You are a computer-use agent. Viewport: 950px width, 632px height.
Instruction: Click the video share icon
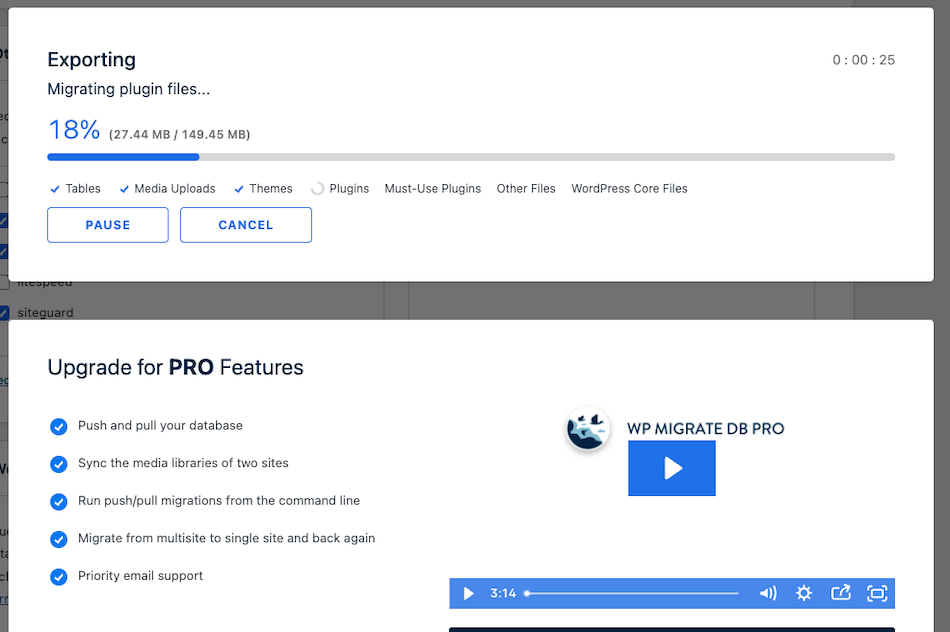click(x=841, y=593)
